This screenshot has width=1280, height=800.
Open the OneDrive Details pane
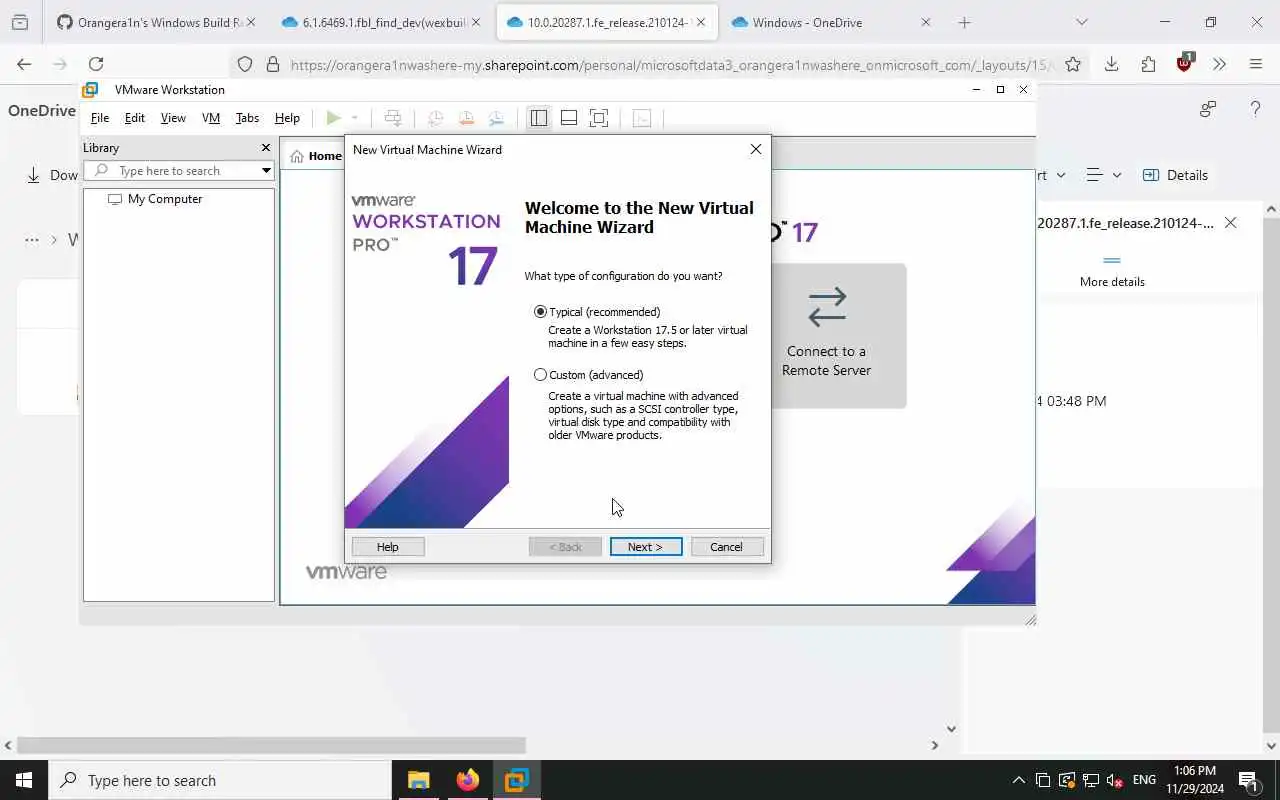(x=1175, y=175)
